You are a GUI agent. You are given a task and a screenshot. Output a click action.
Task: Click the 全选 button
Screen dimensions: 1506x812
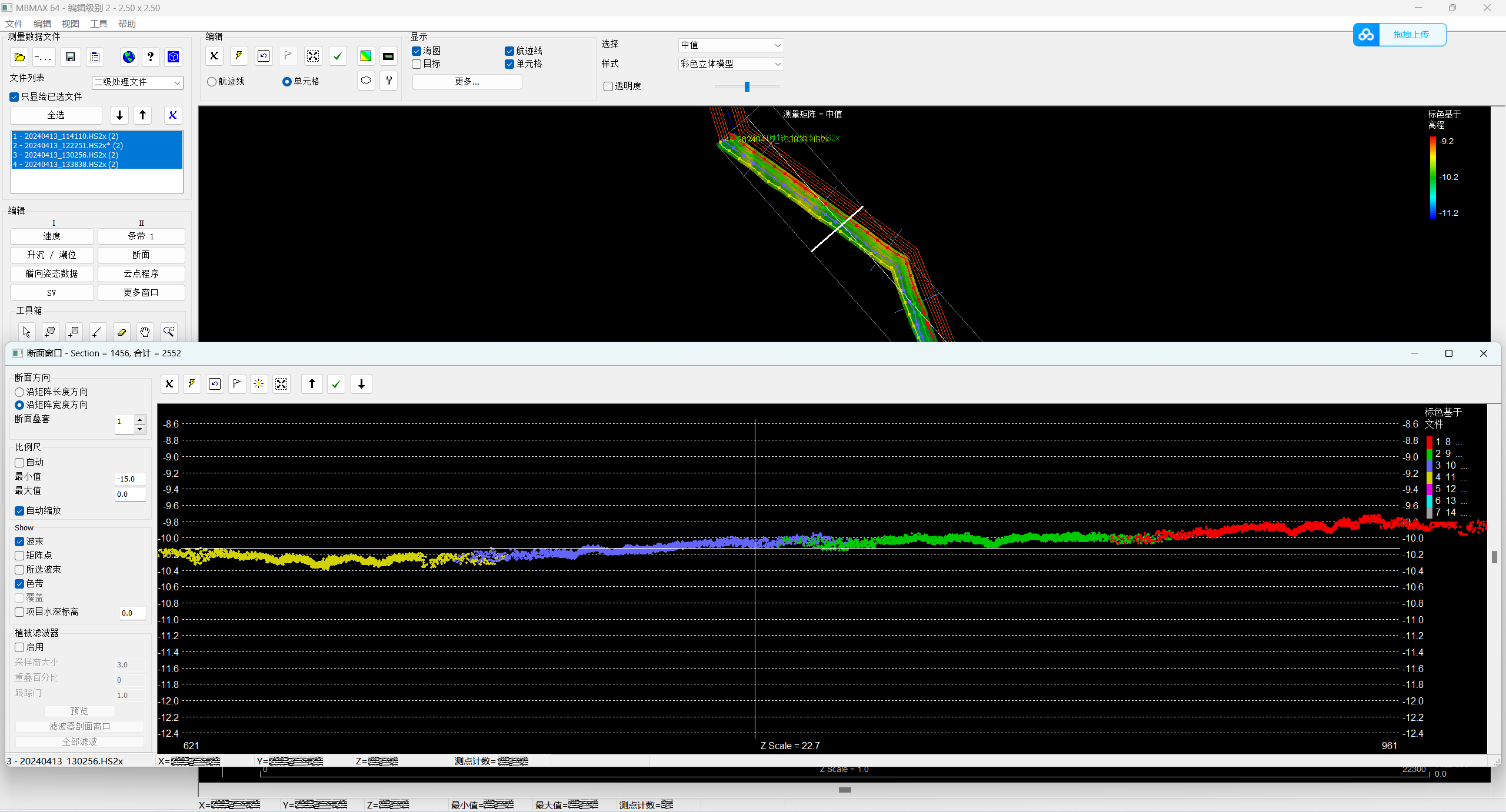pyautogui.click(x=56, y=115)
